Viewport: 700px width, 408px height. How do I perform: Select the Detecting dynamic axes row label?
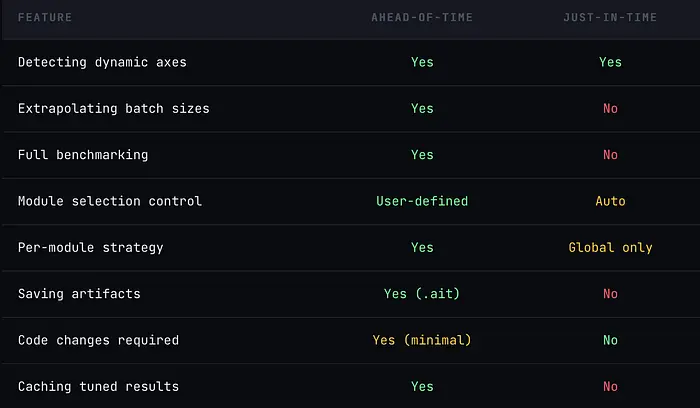coord(102,62)
